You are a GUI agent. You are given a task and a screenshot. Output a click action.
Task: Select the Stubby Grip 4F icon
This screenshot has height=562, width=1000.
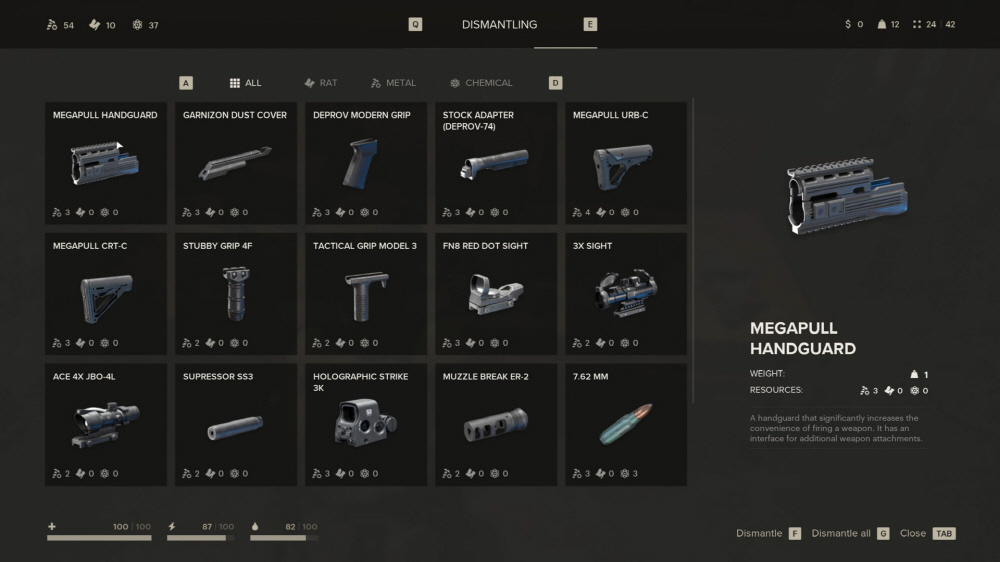coord(235,294)
